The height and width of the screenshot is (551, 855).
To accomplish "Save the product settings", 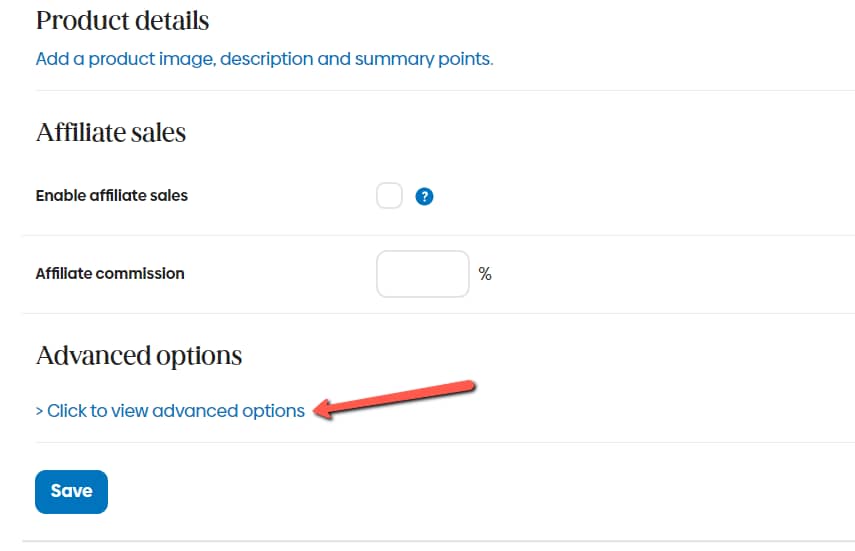I will (x=71, y=492).
